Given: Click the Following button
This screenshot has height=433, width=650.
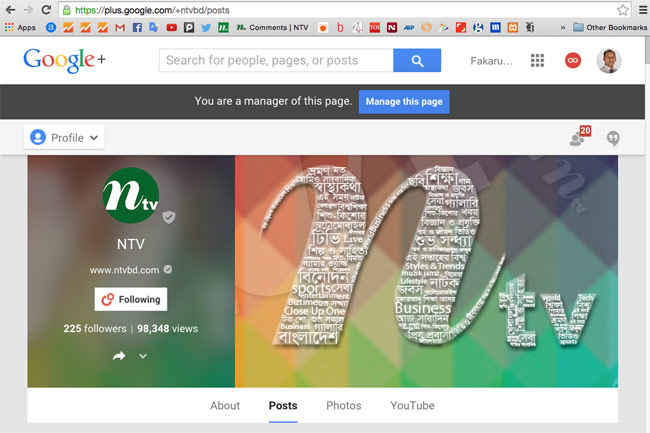Looking at the screenshot, I should click(131, 299).
